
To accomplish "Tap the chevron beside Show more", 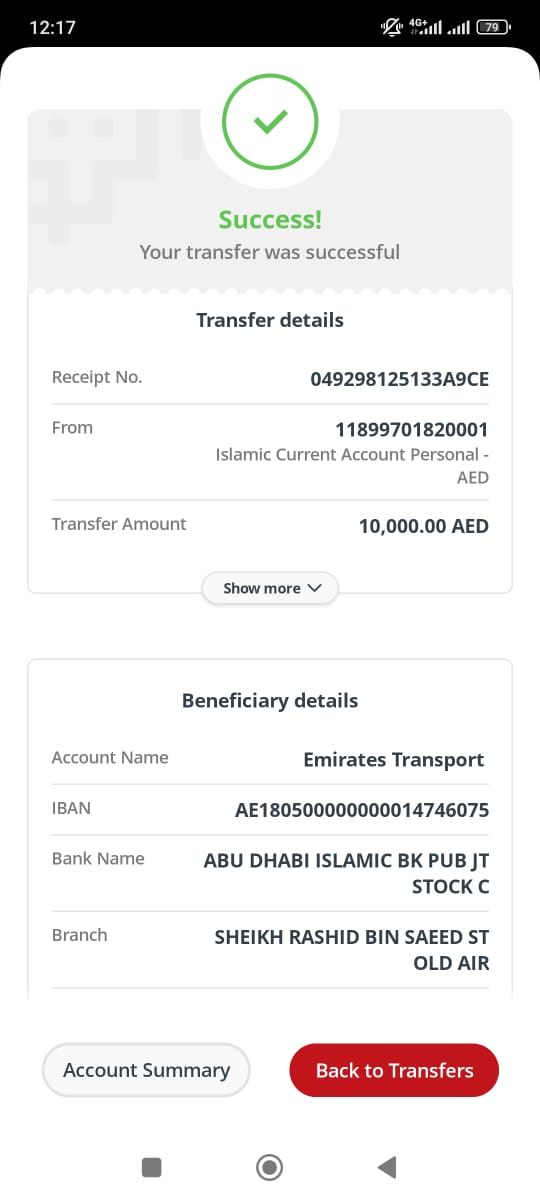I will pos(315,588).
